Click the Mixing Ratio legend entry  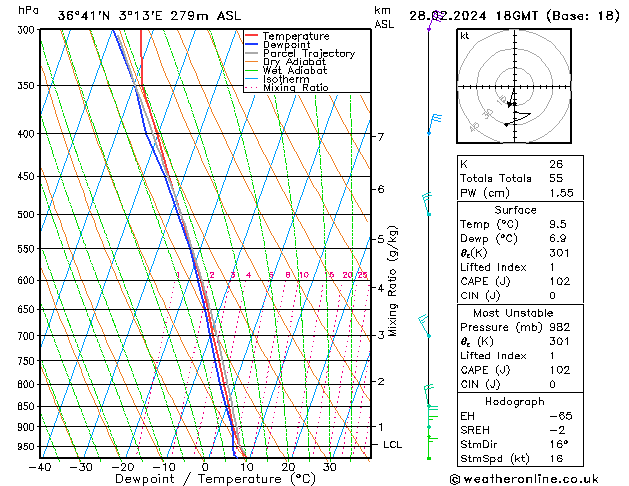295,88
